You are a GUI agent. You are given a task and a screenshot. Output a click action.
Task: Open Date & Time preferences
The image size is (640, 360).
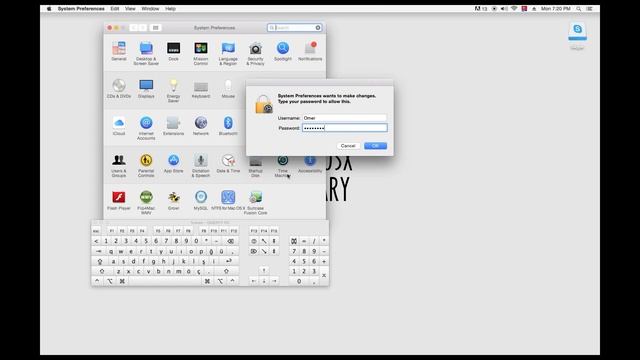pyautogui.click(x=228, y=163)
